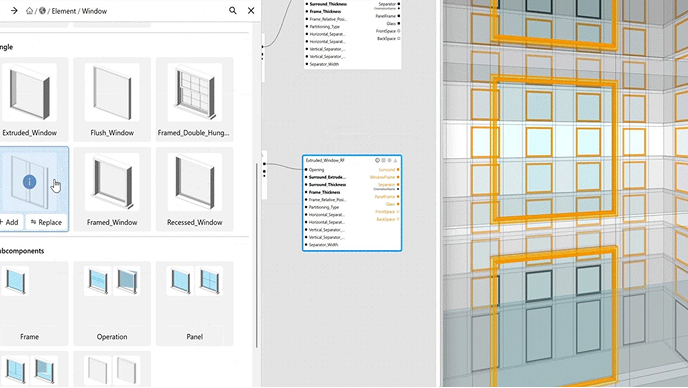Open the Window breadcrumb
688x388 pixels.
[94, 11]
